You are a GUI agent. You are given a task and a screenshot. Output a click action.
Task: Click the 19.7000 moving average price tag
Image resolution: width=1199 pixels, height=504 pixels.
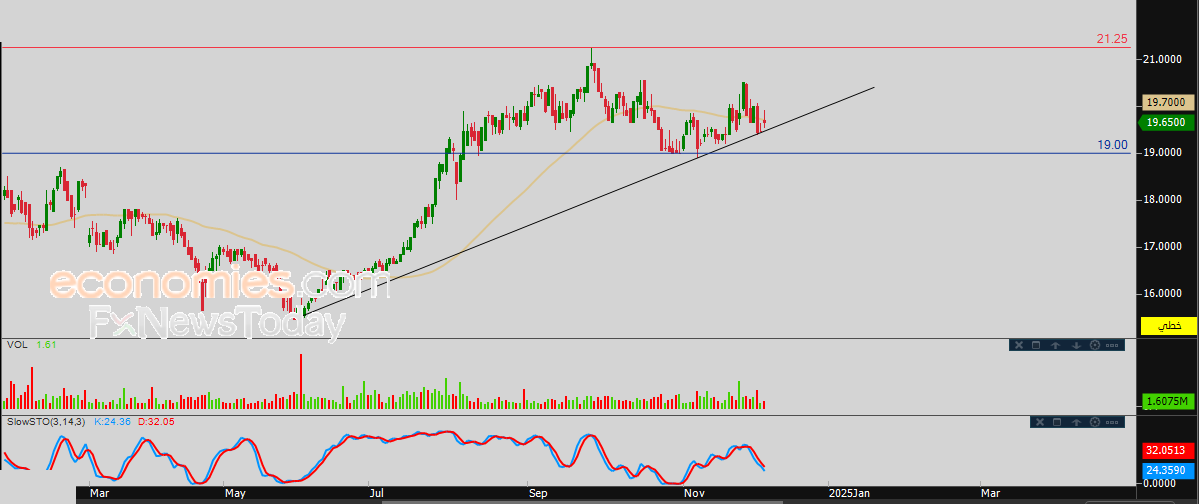(x=1167, y=102)
